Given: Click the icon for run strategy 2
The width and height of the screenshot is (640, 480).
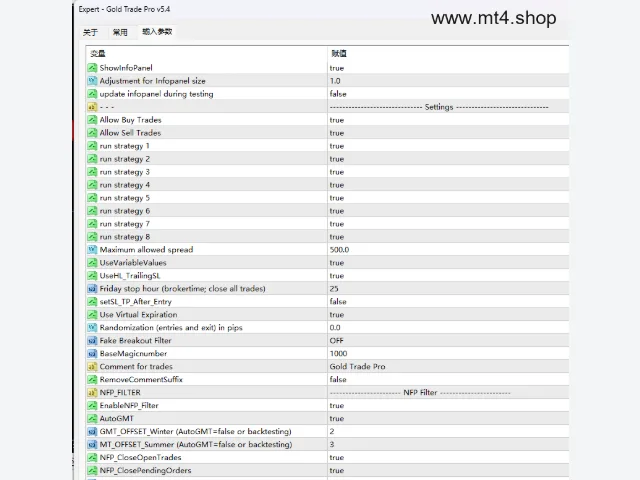Looking at the screenshot, I should [x=92, y=159].
